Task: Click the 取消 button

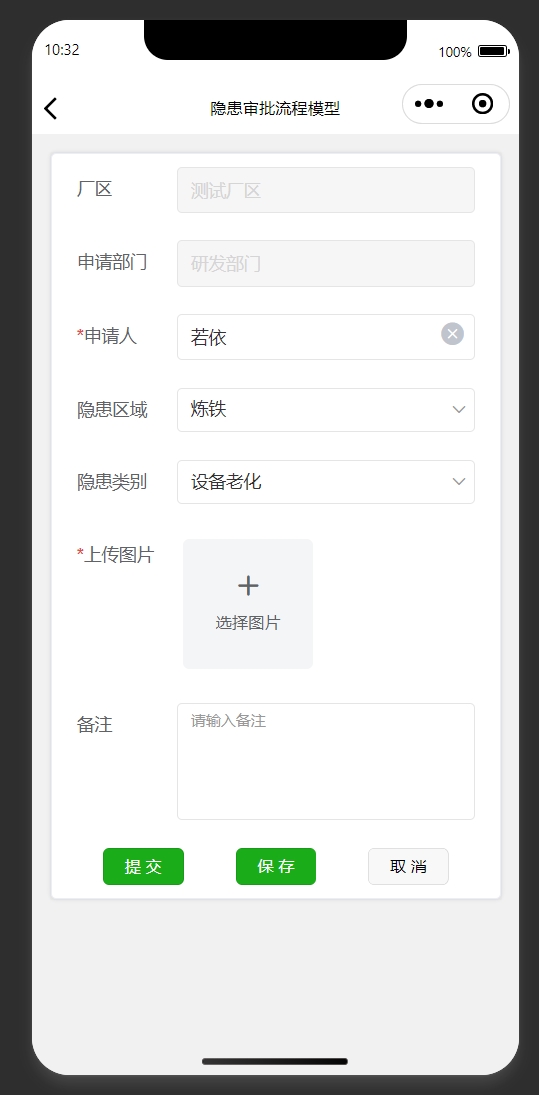Action: tap(408, 867)
